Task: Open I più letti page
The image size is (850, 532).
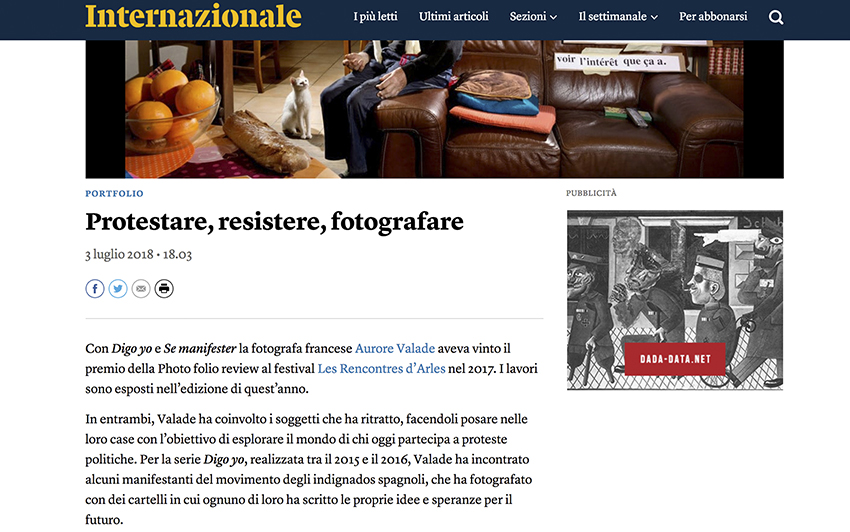Action: click(x=375, y=17)
